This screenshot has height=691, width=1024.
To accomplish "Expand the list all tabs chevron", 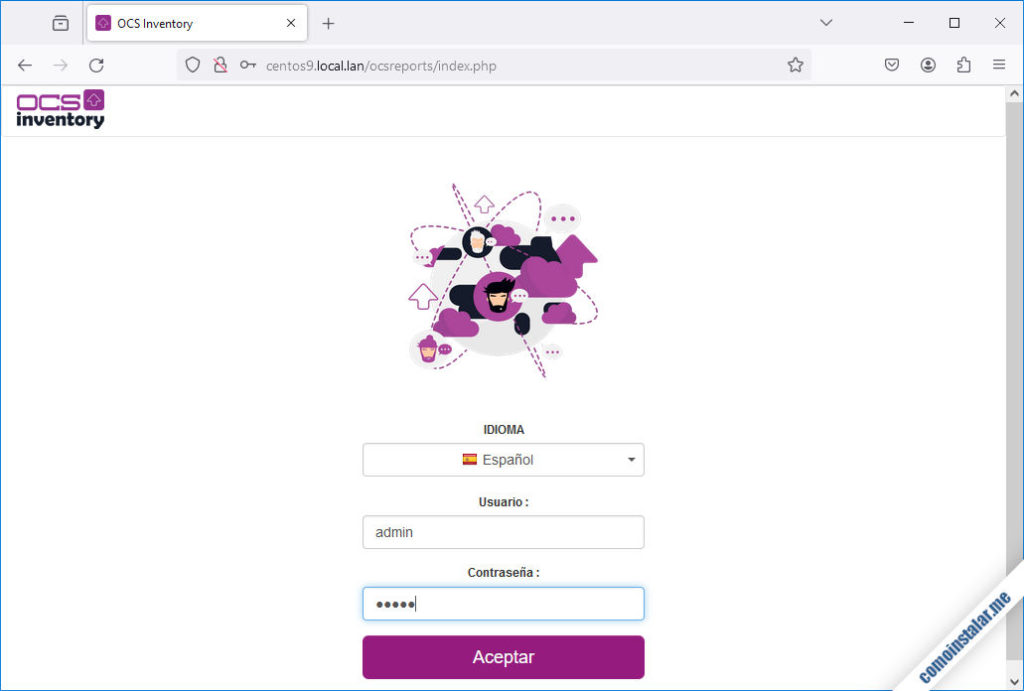I will 825,23.
